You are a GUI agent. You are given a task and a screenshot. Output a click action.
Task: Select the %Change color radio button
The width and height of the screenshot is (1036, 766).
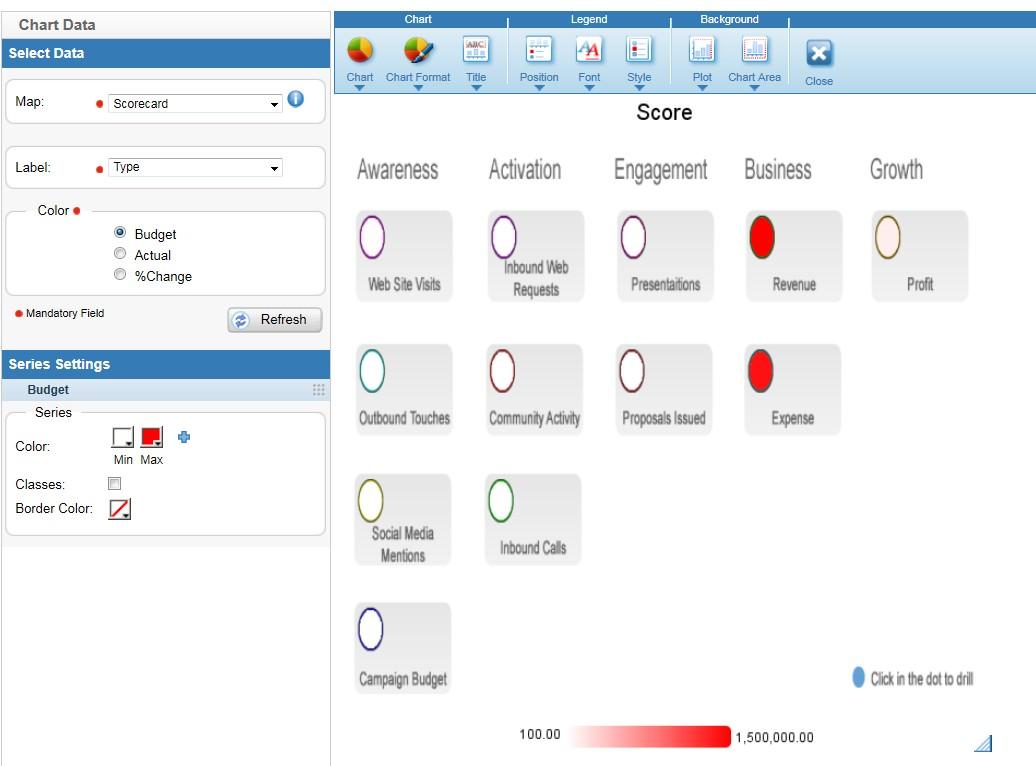pyautogui.click(x=120, y=275)
